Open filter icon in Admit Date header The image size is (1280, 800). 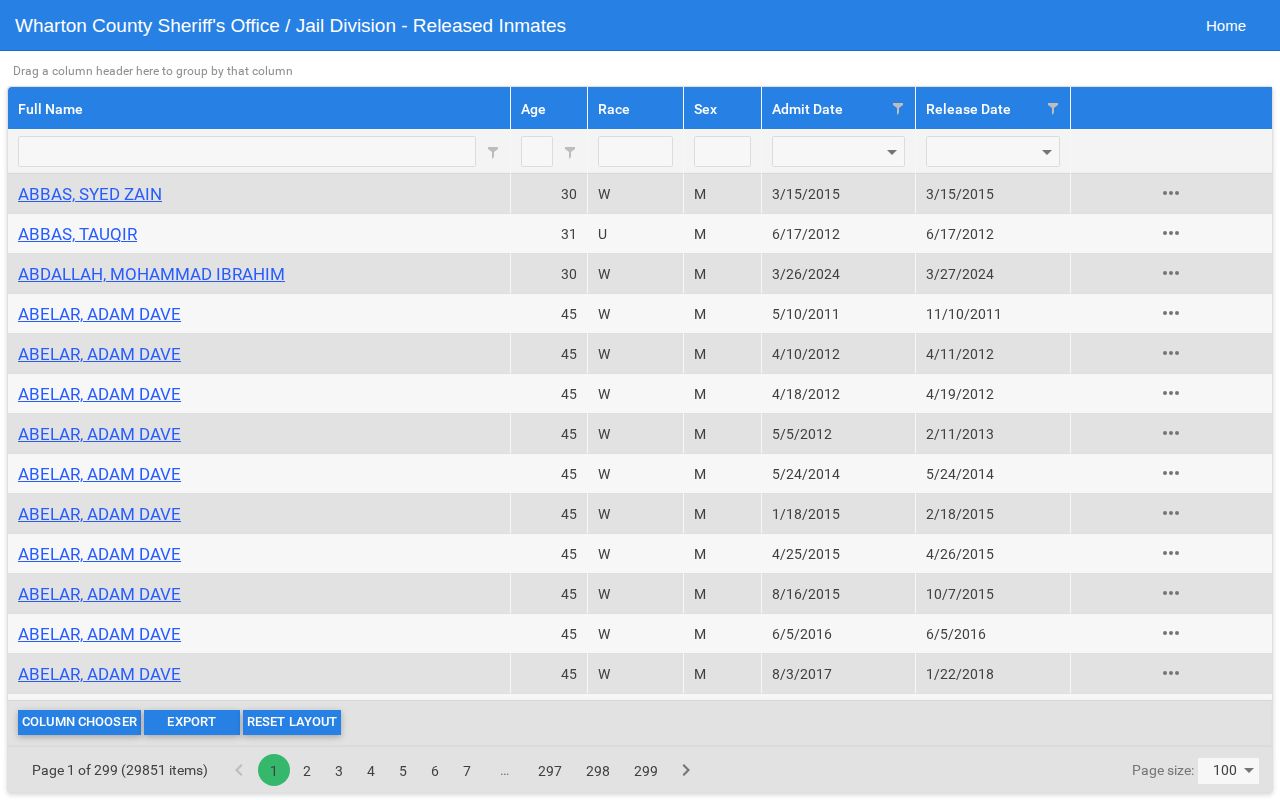point(897,108)
